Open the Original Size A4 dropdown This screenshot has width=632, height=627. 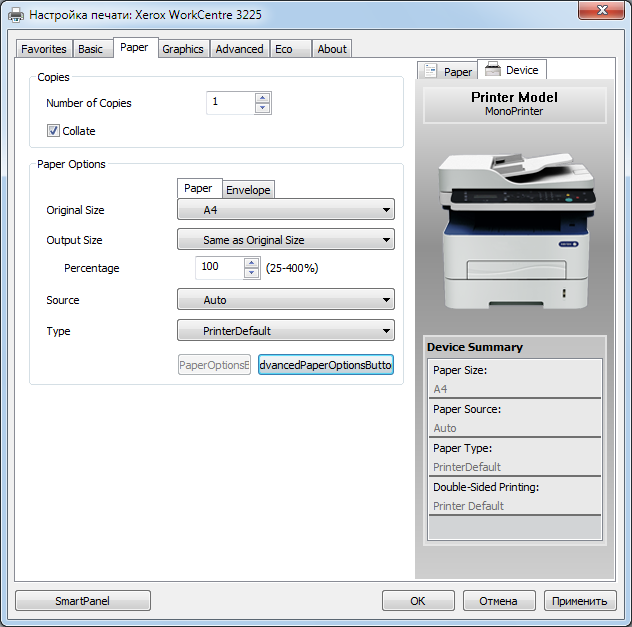pos(286,210)
